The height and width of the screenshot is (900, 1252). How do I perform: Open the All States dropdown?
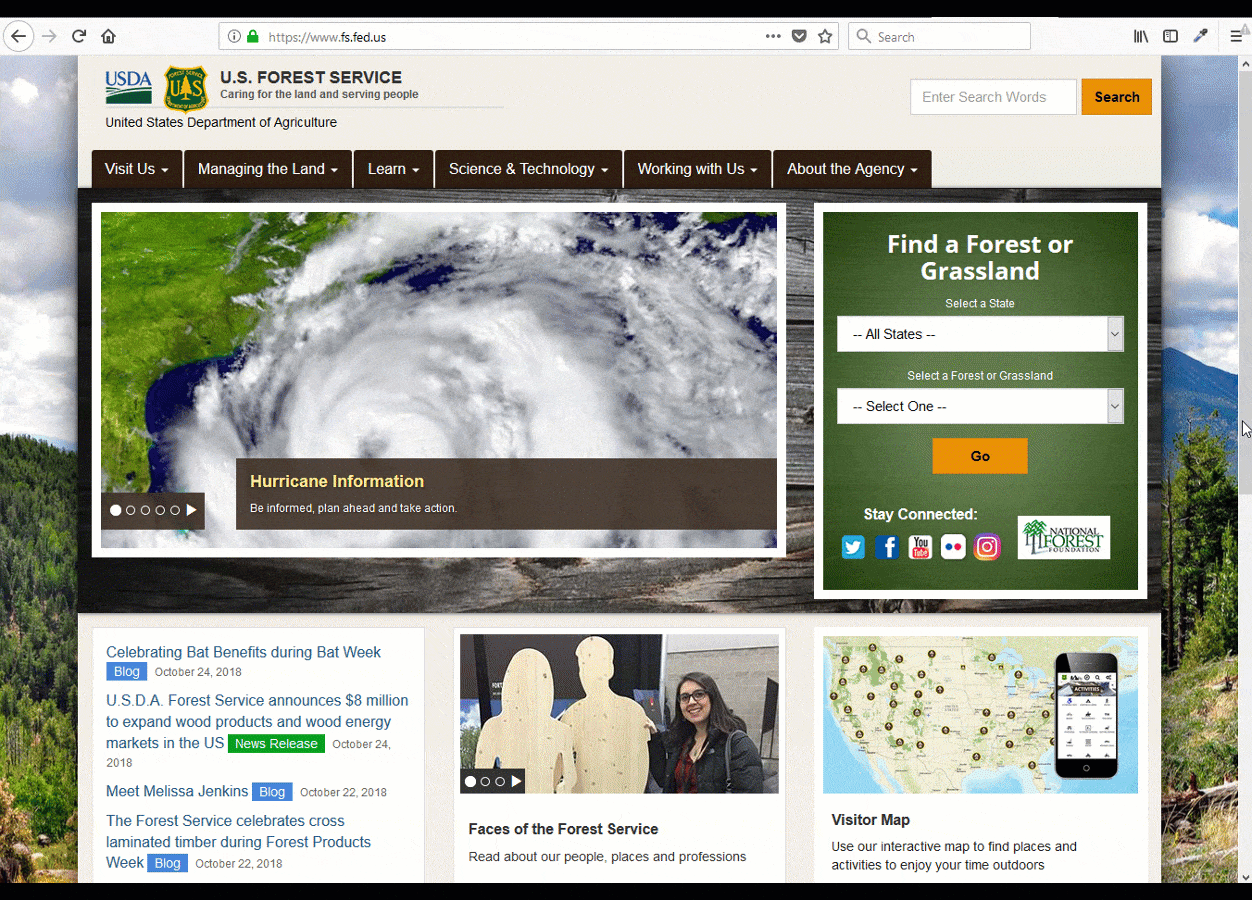click(980, 334)
